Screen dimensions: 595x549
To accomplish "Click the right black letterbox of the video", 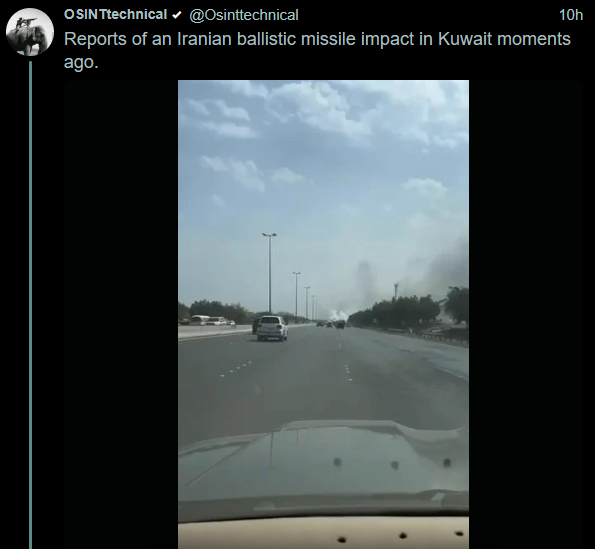I will pyautogui.click(x=526, y=315).
